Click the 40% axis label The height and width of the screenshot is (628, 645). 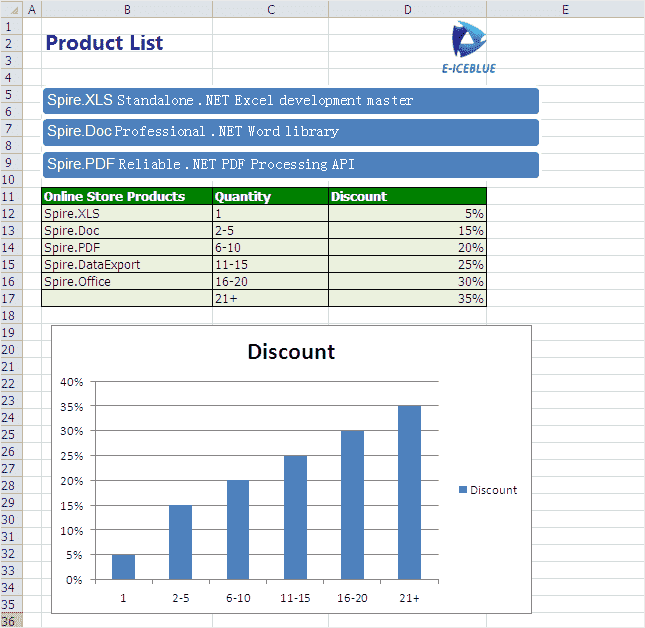pos(72,382)
